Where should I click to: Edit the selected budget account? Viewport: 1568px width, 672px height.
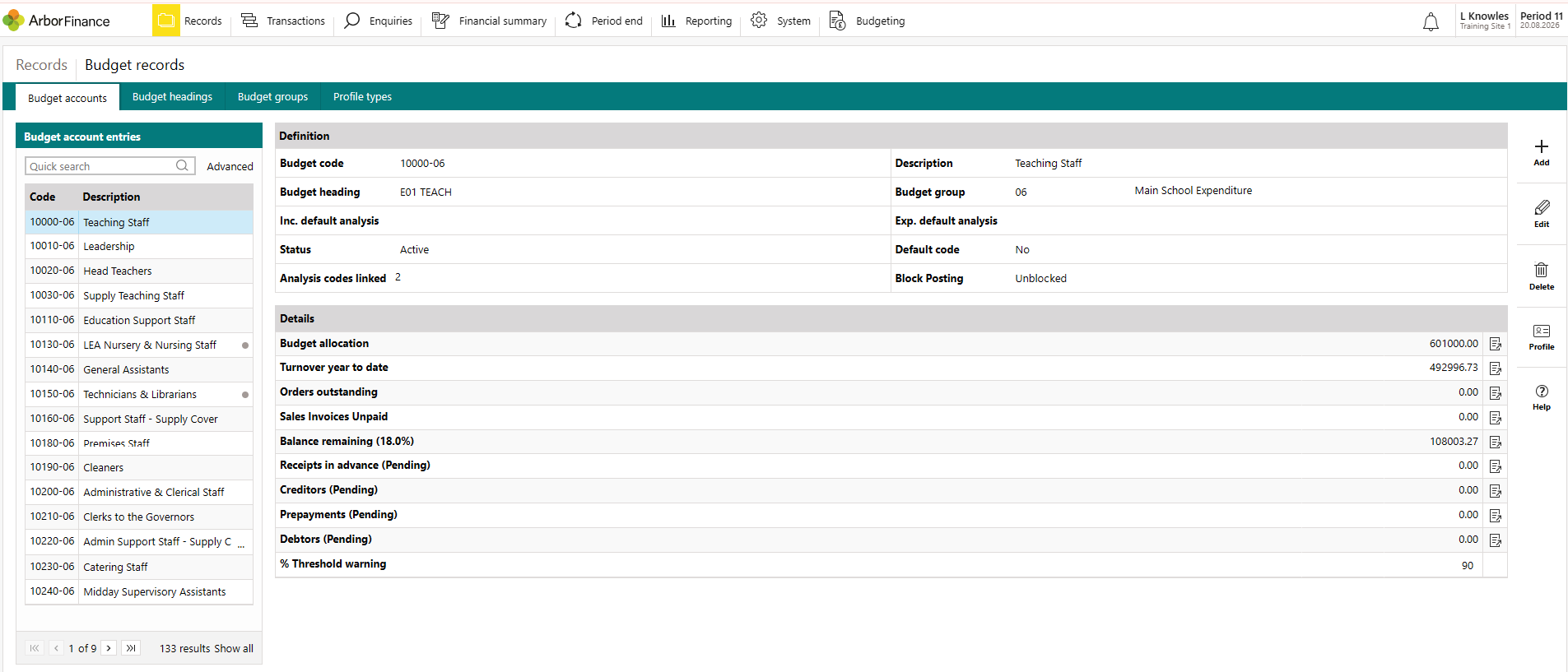point(1542,214)
